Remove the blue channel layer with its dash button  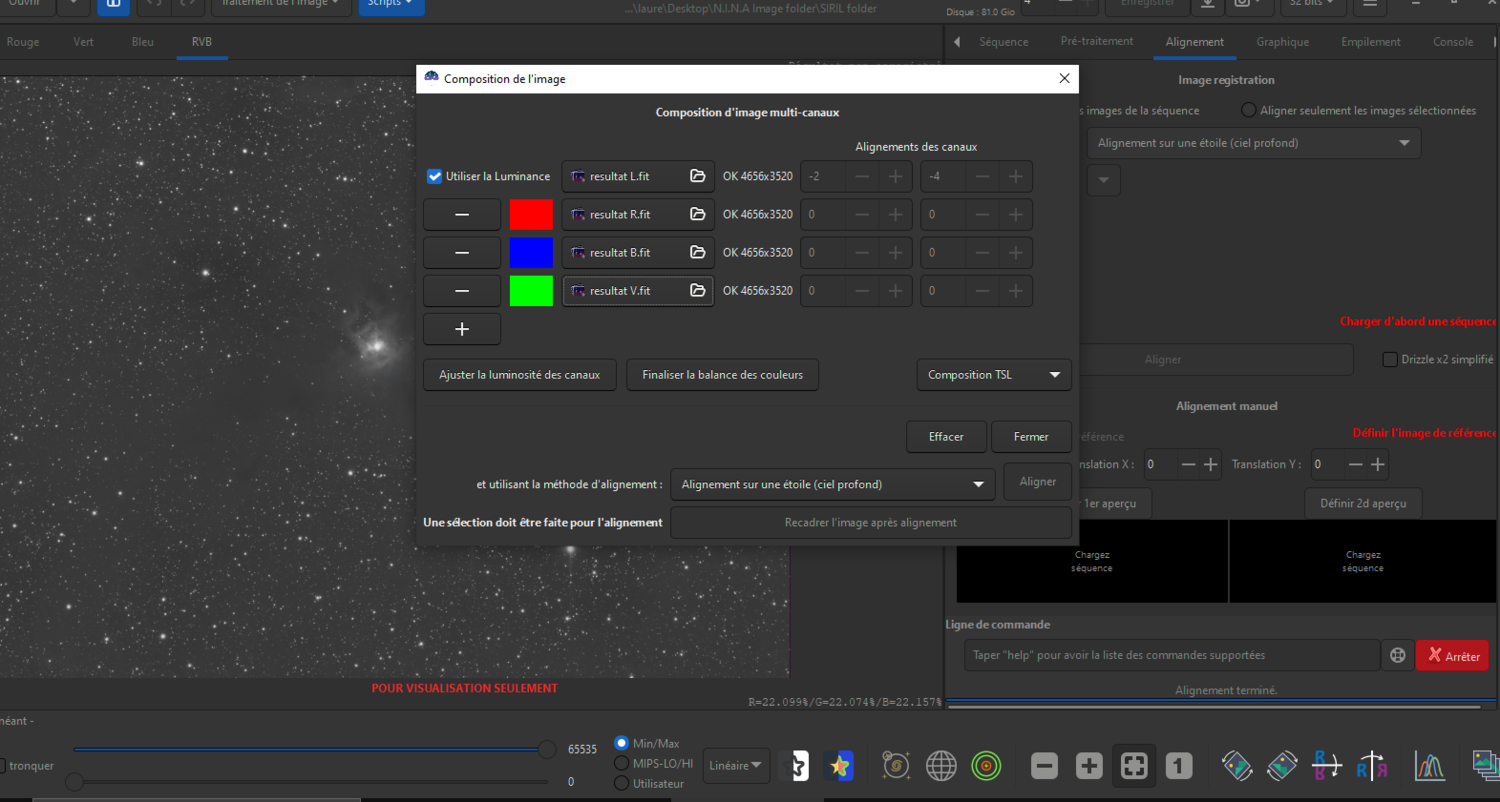click(x=462, y=252)
